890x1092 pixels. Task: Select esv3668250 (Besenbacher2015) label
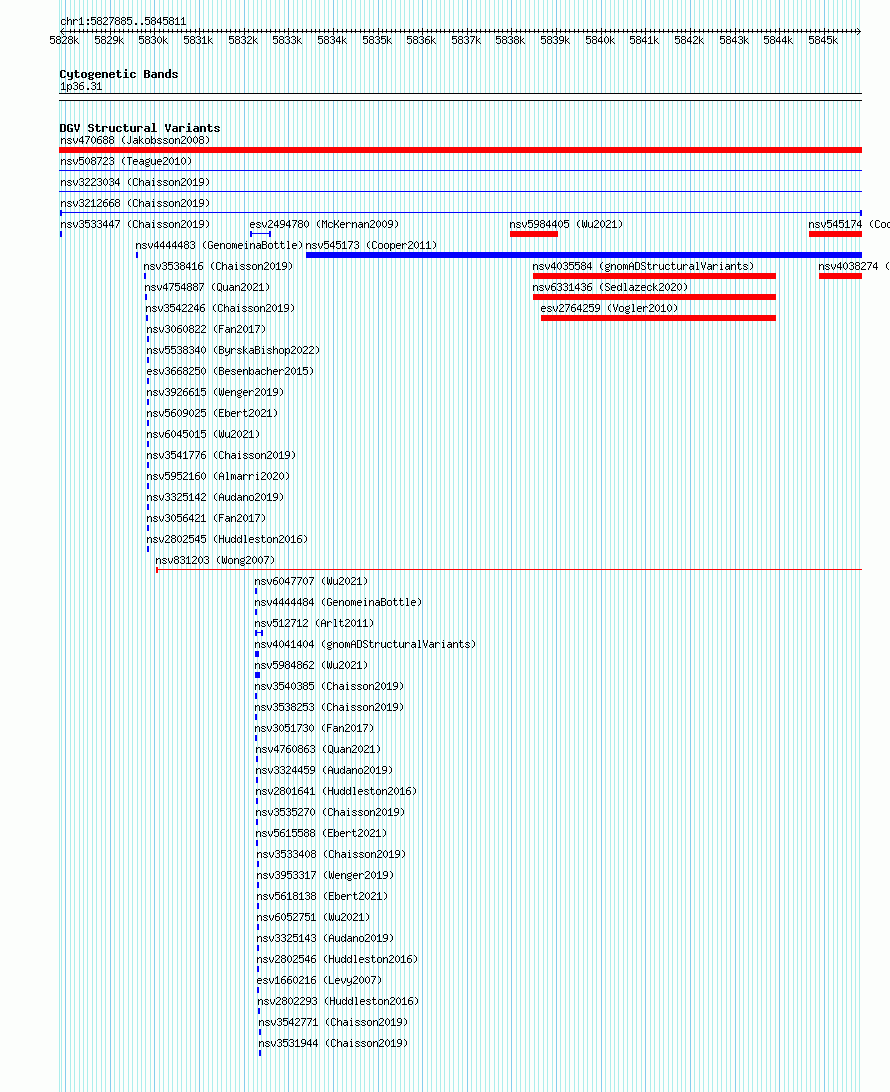coord(230,371)
